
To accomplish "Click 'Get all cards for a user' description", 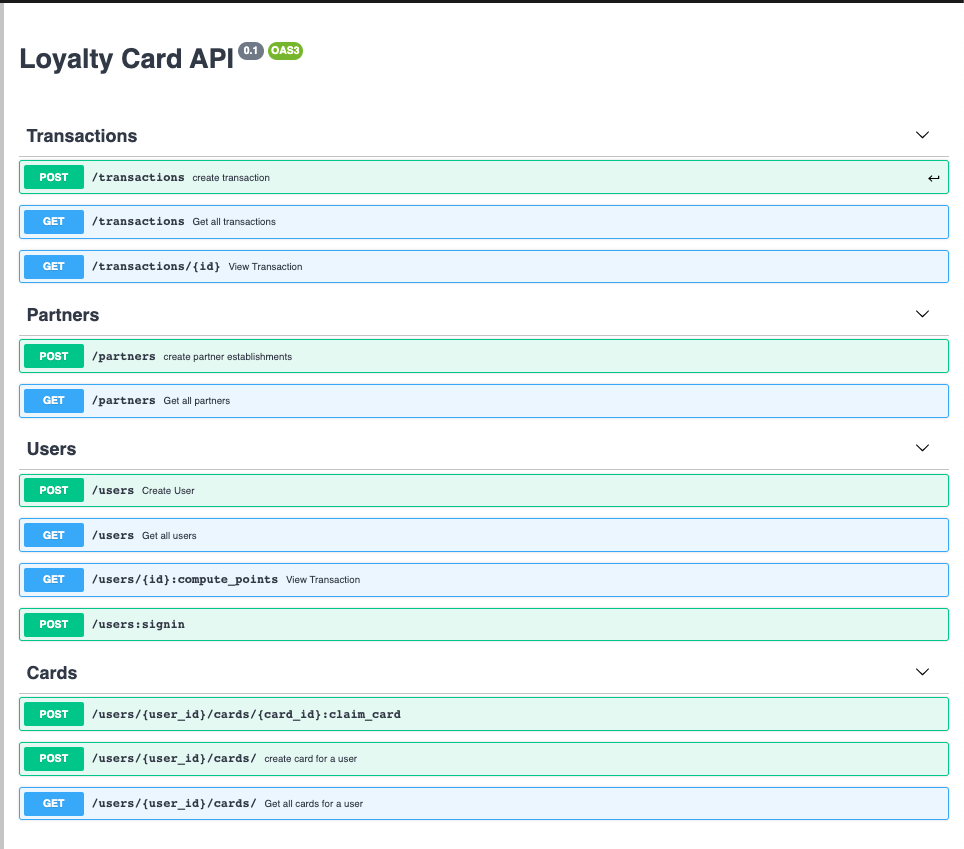I will [314, 804].
